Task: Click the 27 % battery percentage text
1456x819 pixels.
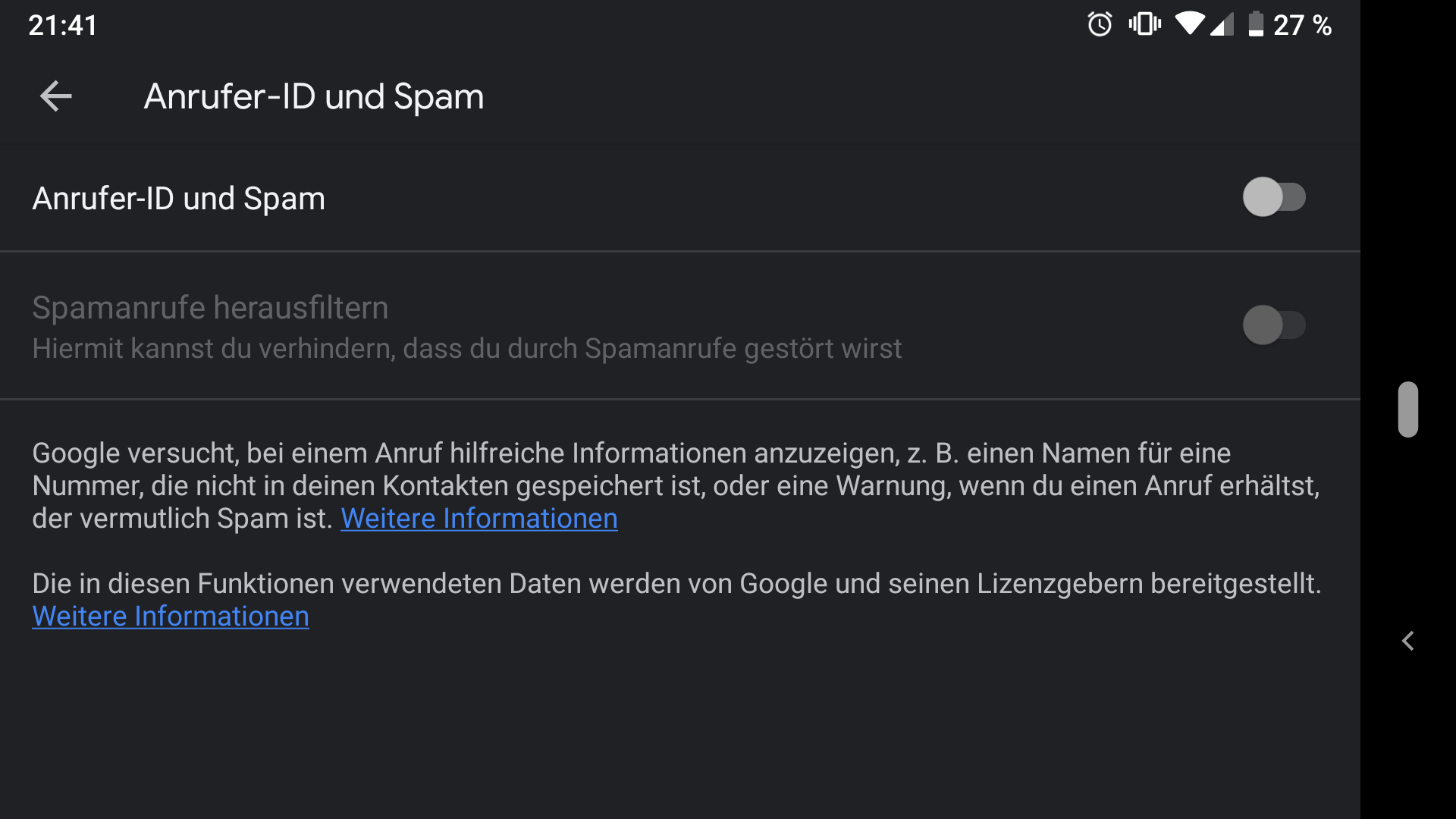Action: click(1302, 25)
